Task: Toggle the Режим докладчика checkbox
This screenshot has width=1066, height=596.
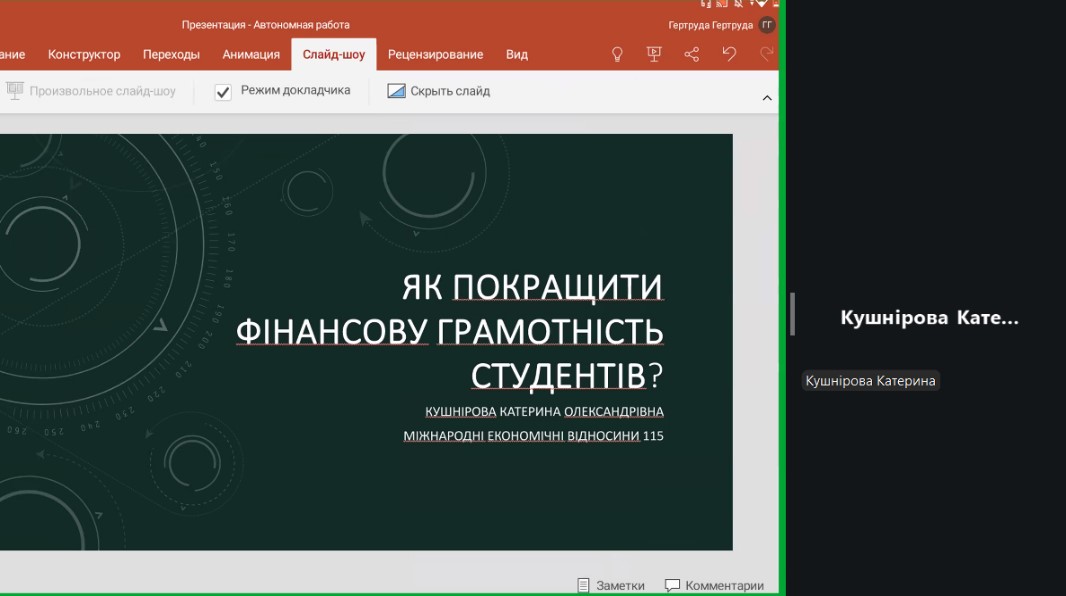Action: click(223, 92)
